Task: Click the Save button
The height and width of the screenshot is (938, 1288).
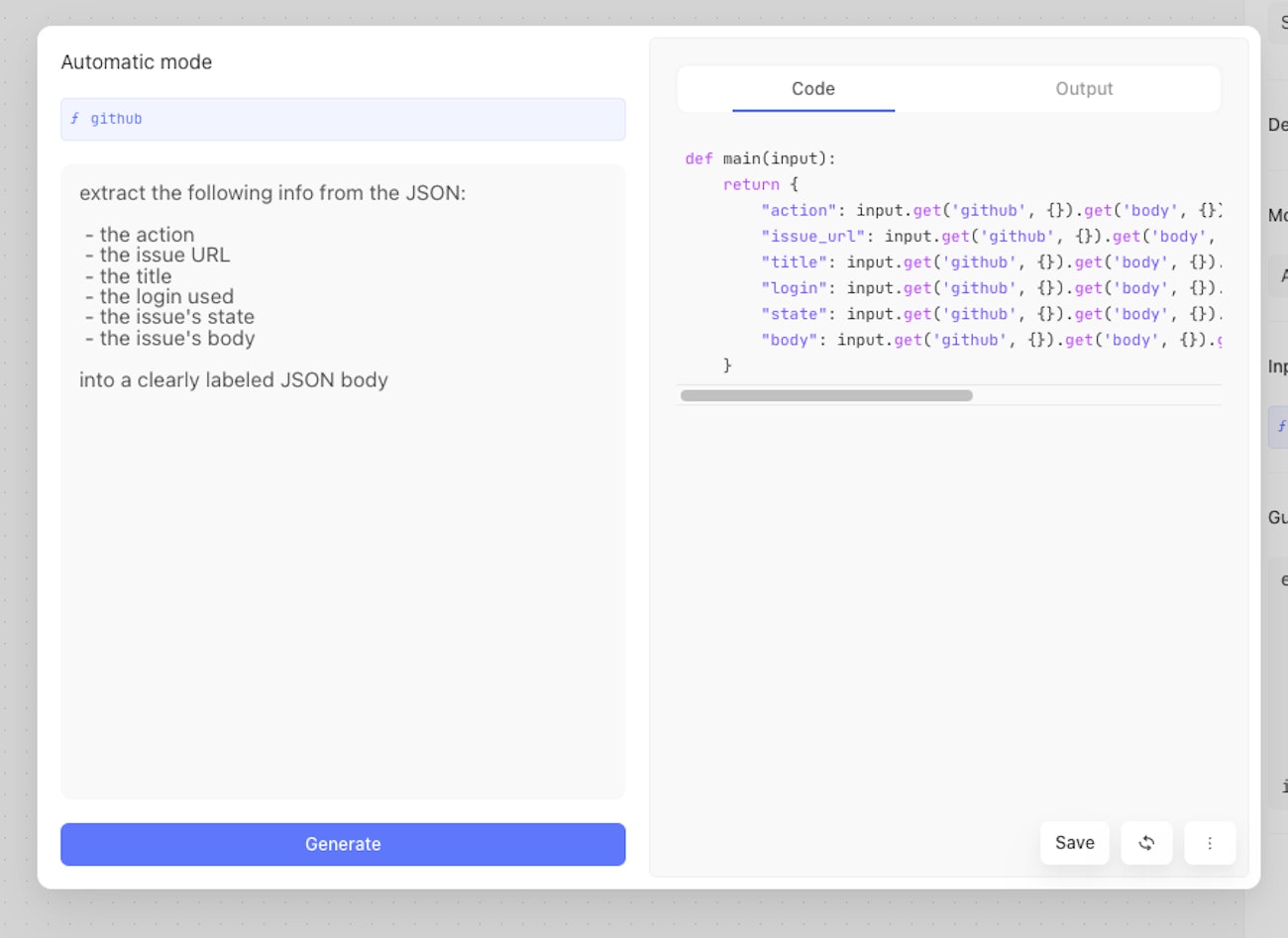Action: [1074, 843]
